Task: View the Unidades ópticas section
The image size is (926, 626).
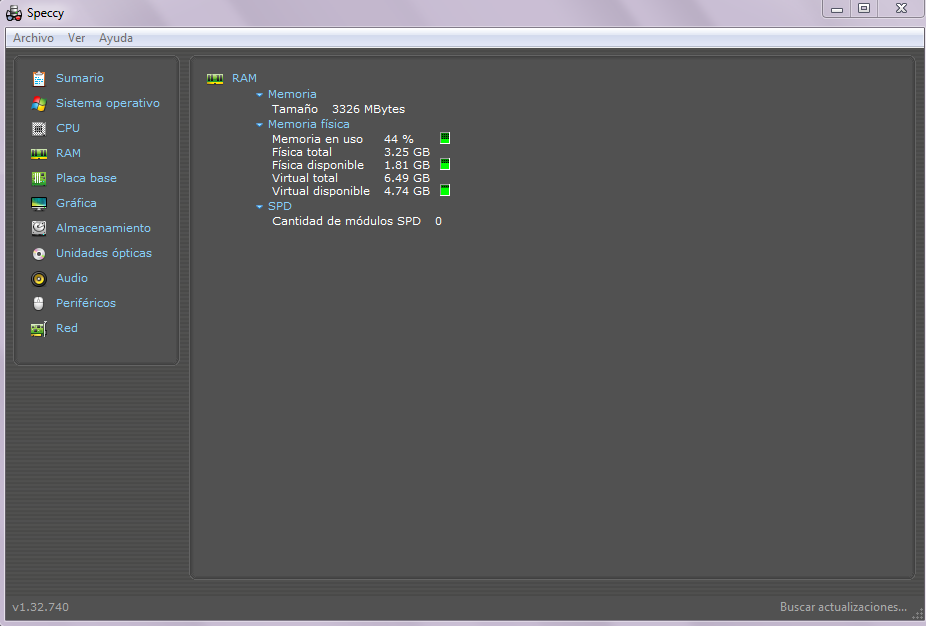Action: (104, 253)
